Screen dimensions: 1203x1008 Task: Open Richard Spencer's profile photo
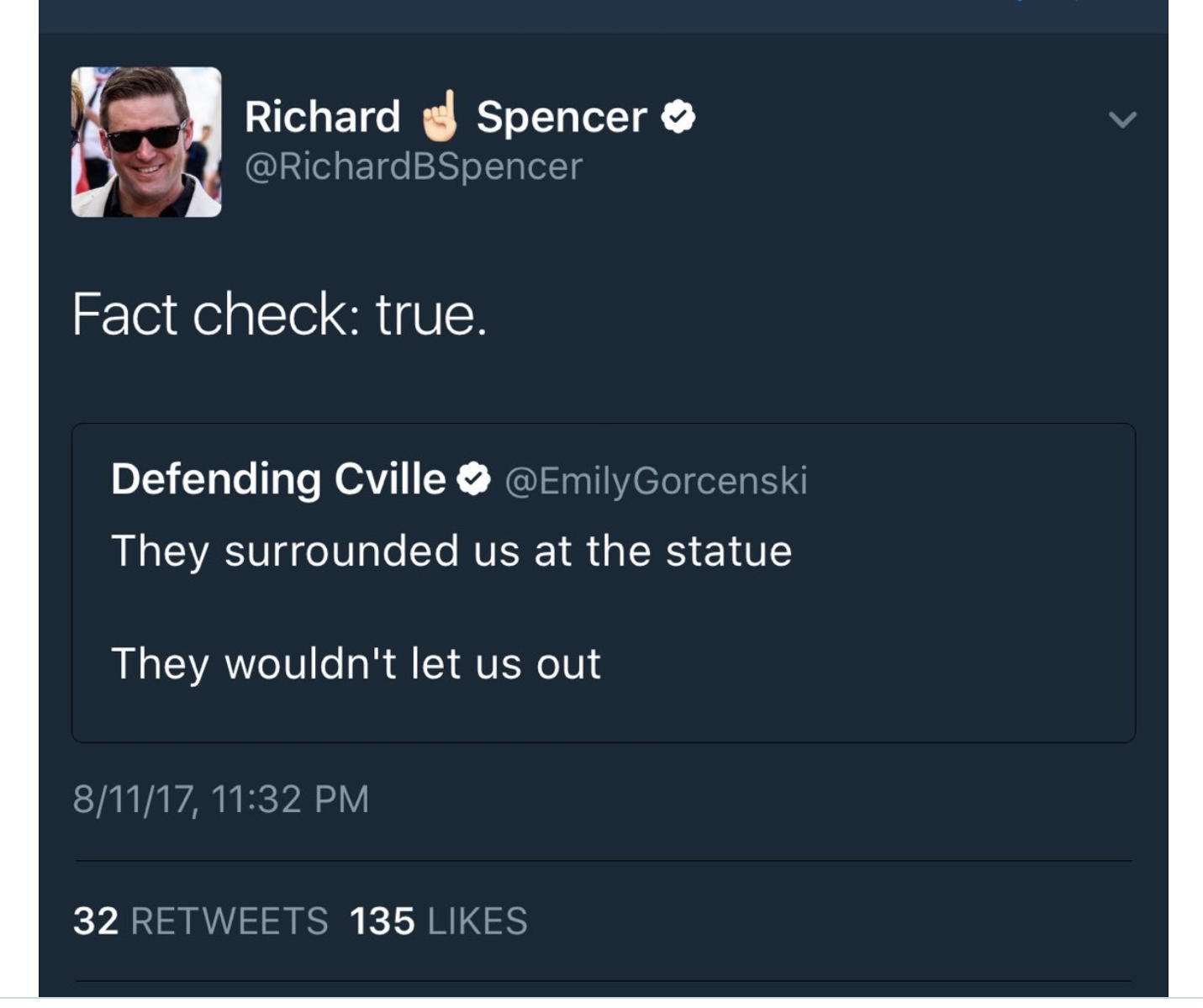point(146,142)
